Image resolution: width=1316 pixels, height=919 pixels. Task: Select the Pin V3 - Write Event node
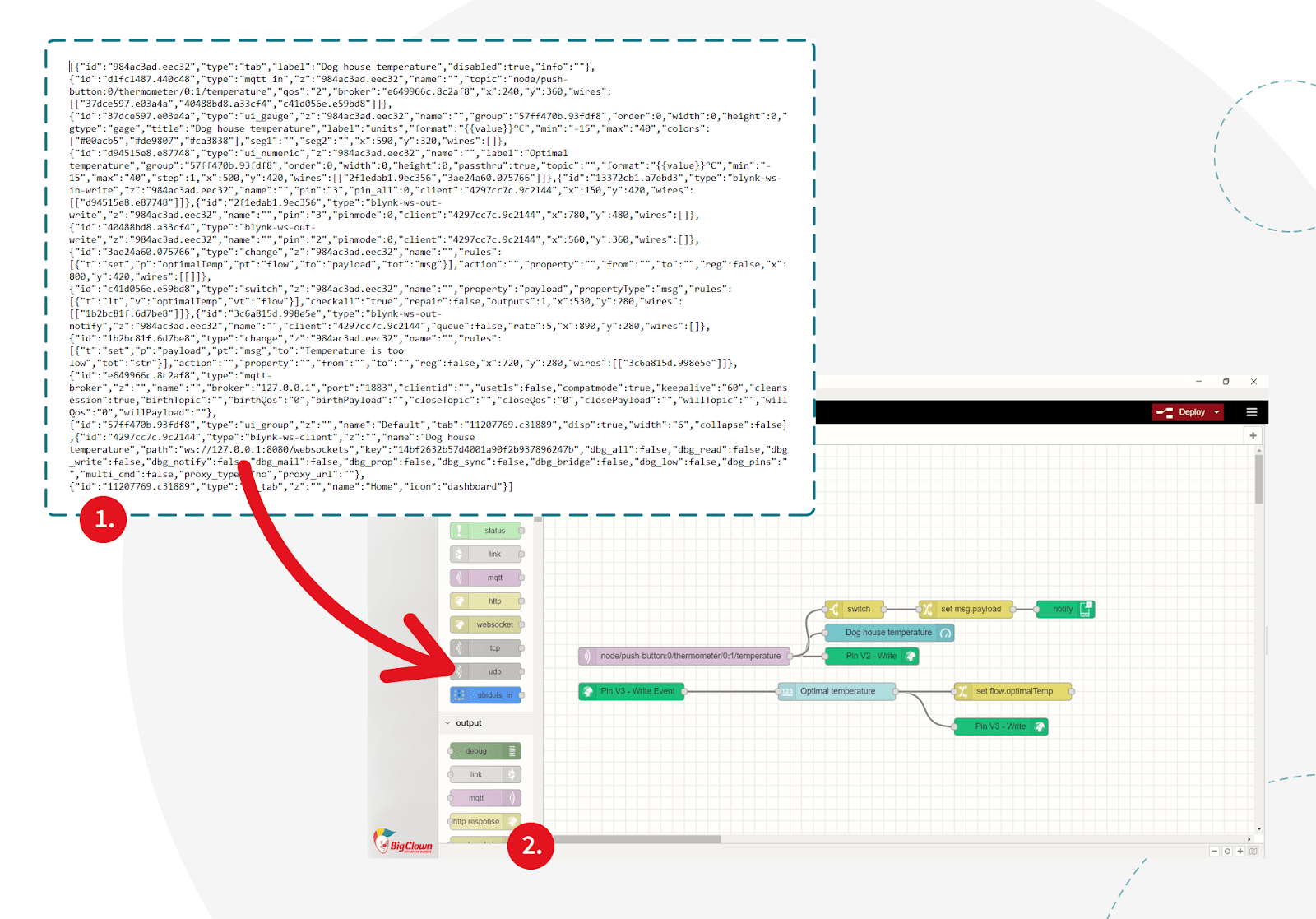tap(632, 691)
